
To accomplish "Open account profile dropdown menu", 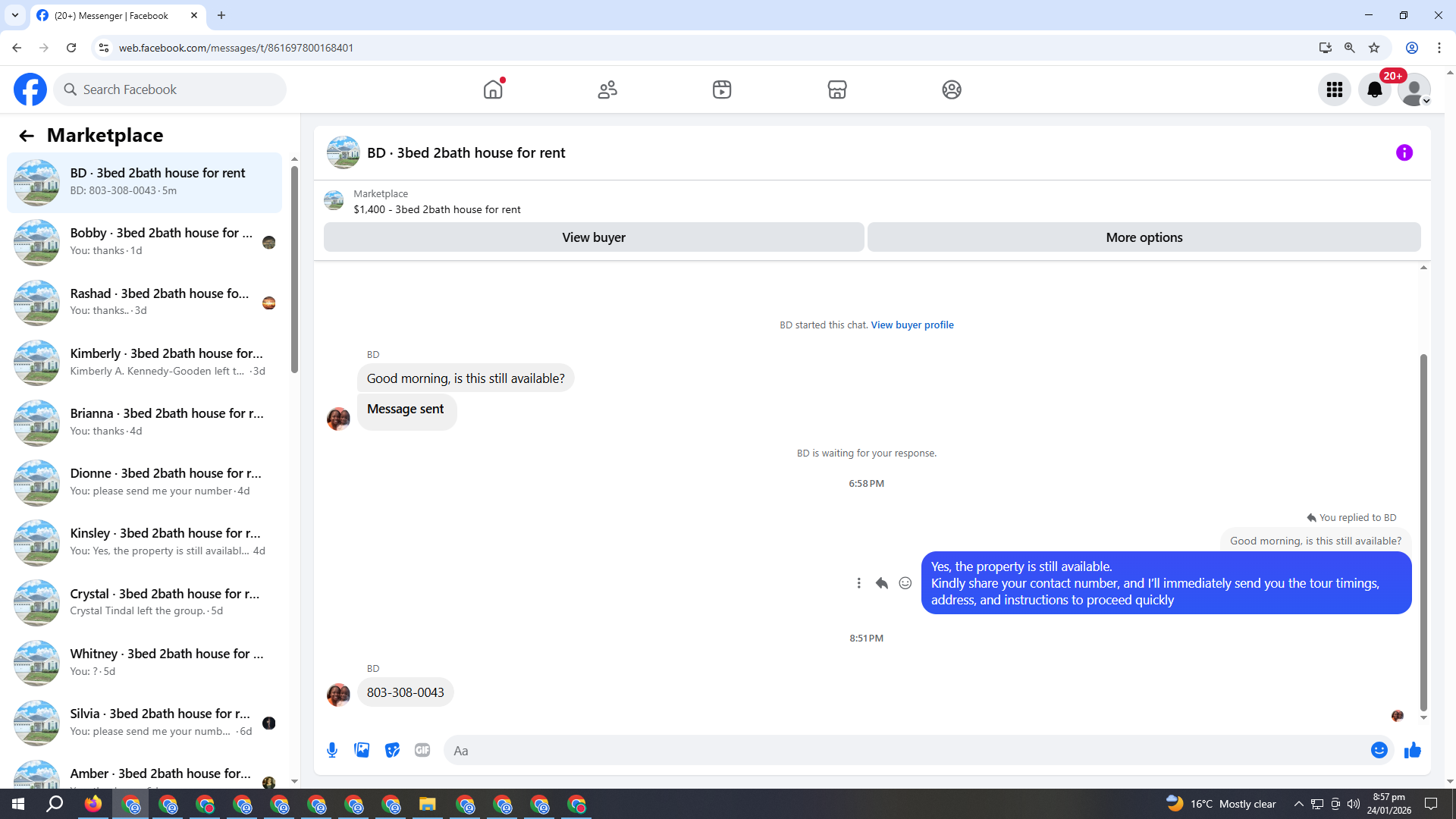I will click(1414, 89).
